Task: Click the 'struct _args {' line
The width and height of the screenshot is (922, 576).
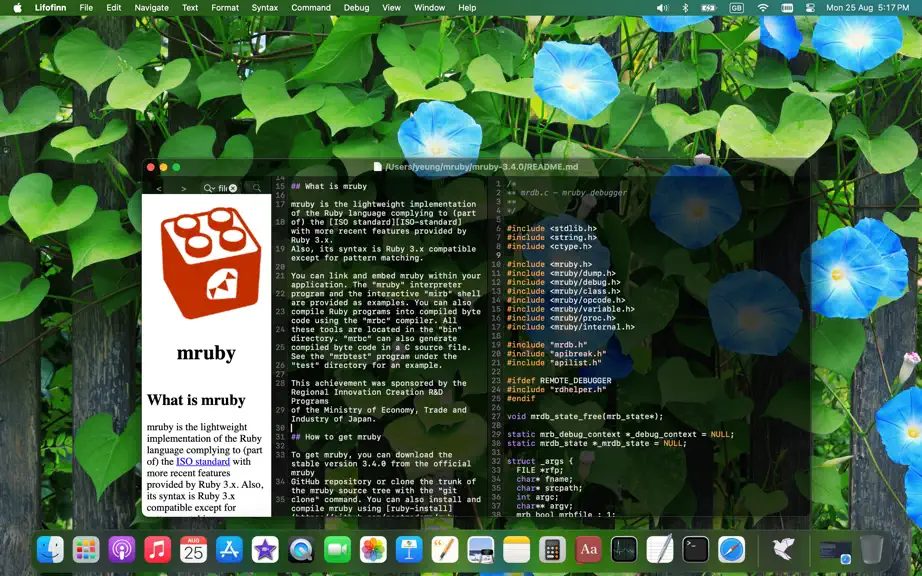Action: coord(540,461)
